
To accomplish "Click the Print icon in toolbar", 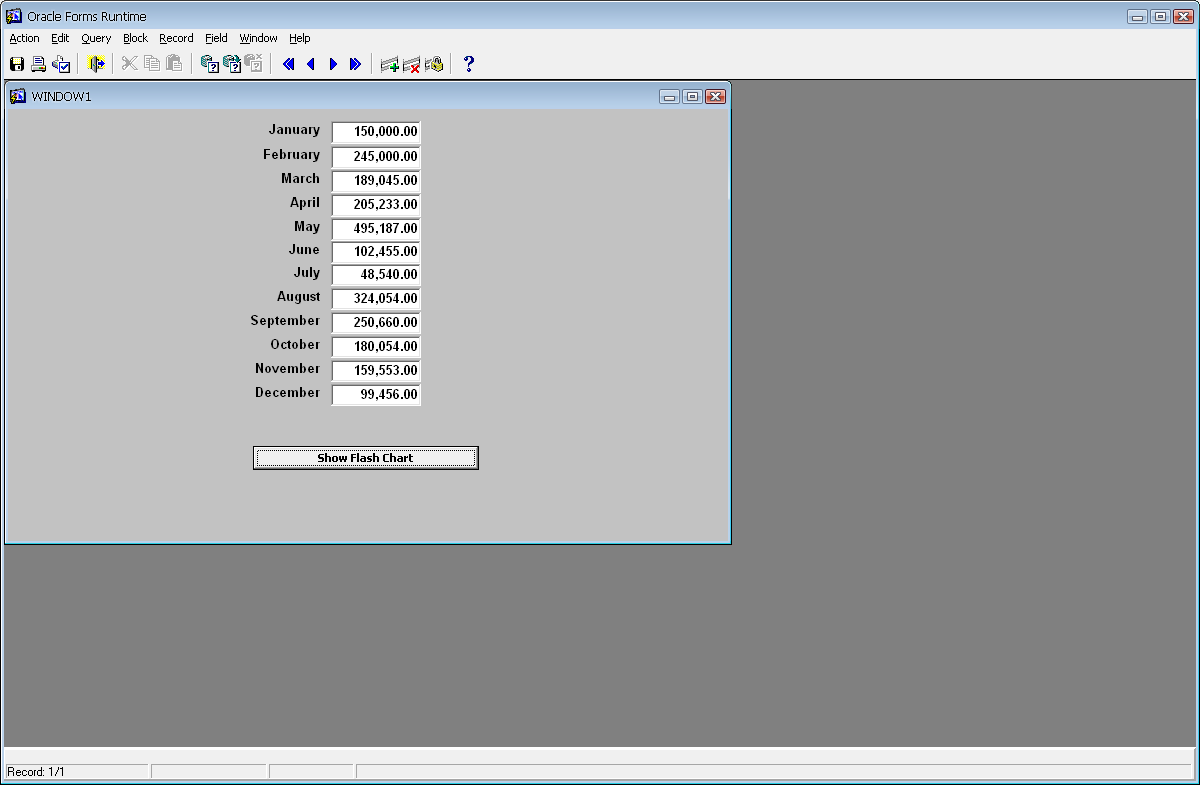I will [39, 64].
